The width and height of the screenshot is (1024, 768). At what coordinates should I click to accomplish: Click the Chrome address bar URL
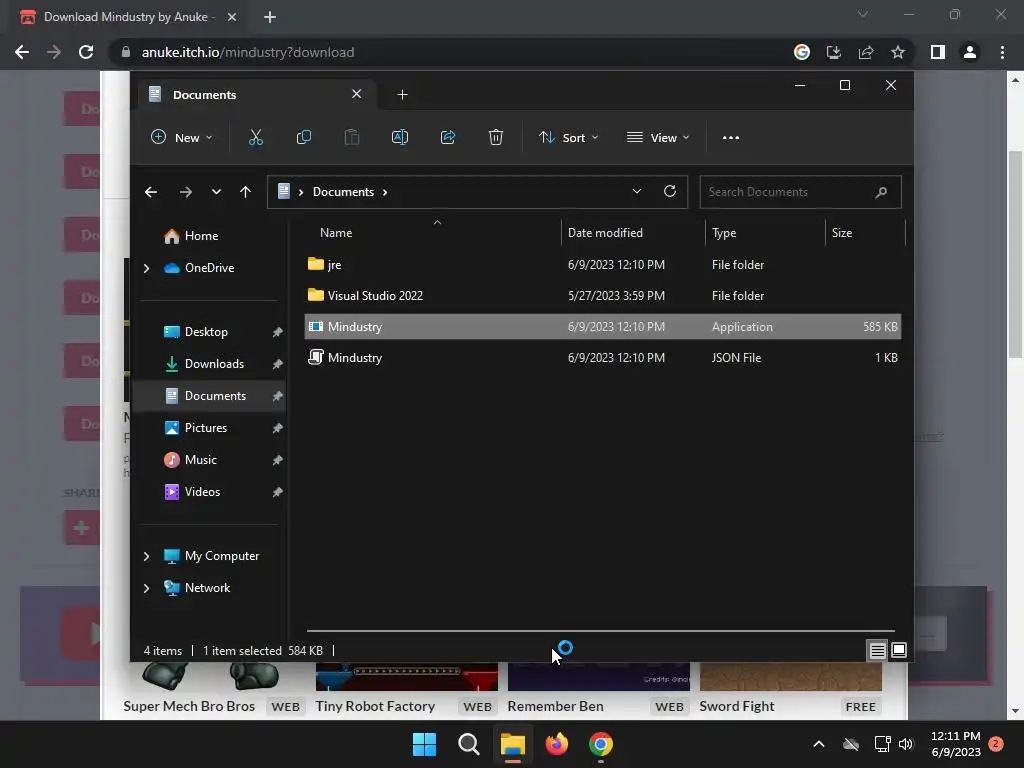point(248,52)
